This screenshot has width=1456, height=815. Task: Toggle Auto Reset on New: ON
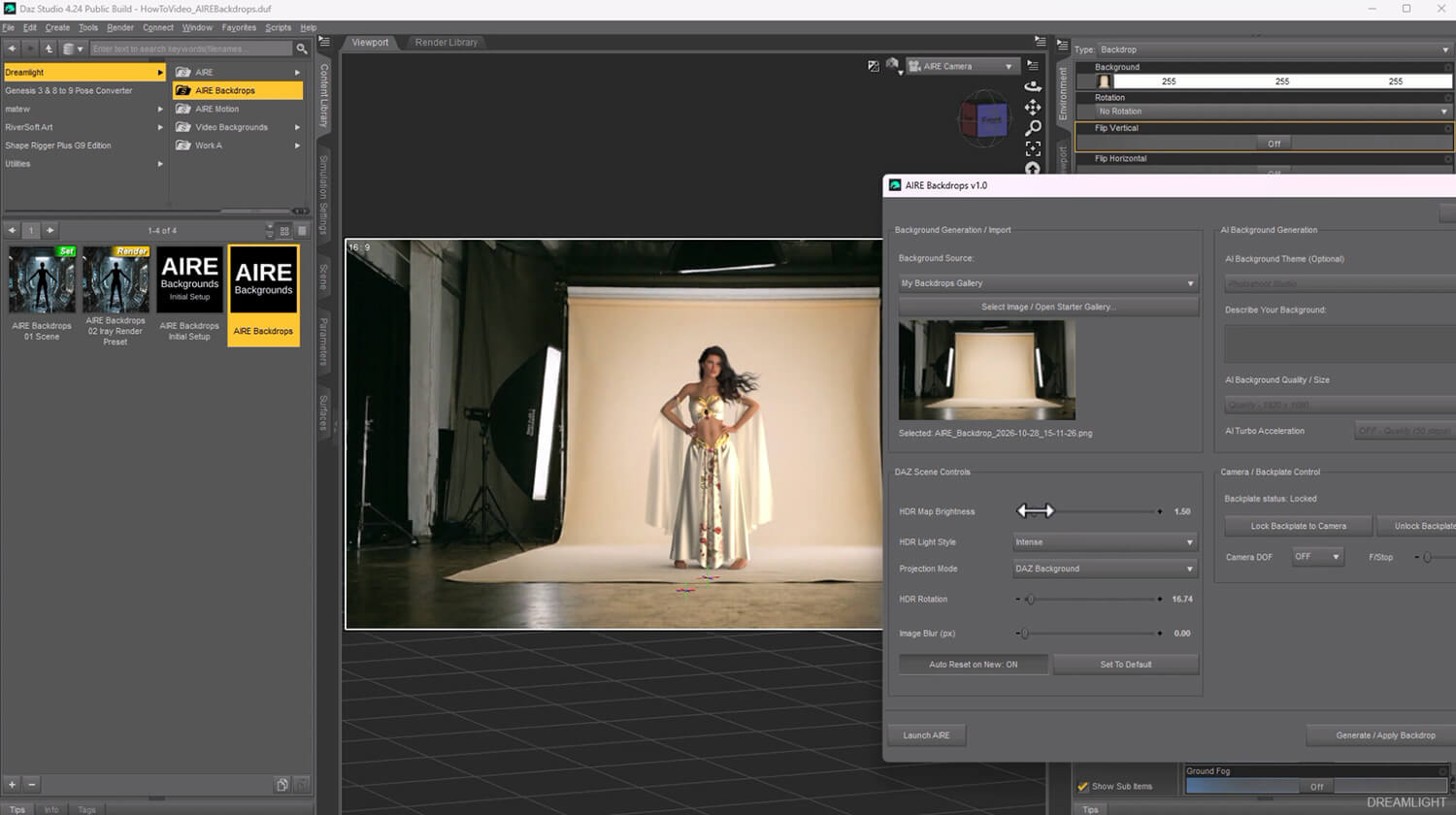click(x=974, y=665)
